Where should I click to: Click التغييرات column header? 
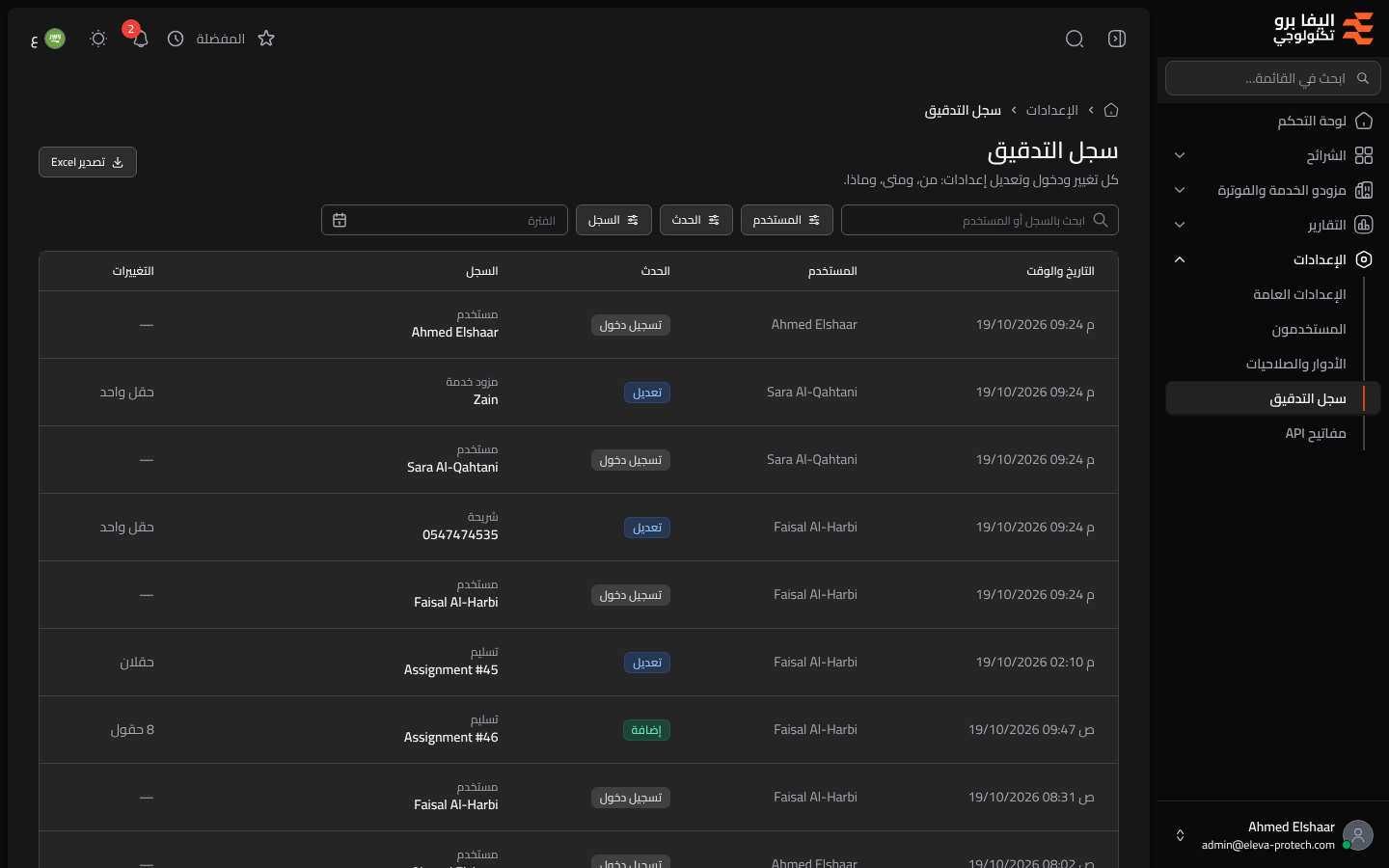click(x=133, y=271)
